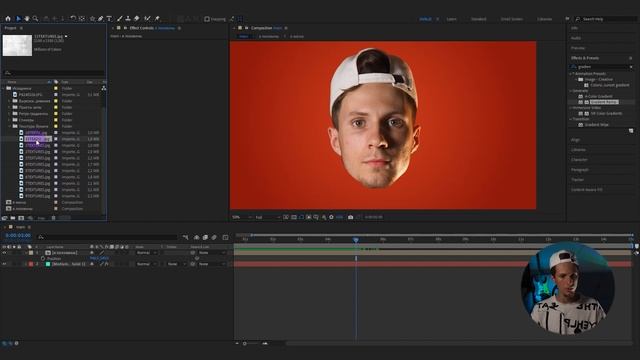Click the Interpret Footage icon in Project footer
Image resolution: width=640 pixels, height=360 pixels.
click(x=4, y=218)
